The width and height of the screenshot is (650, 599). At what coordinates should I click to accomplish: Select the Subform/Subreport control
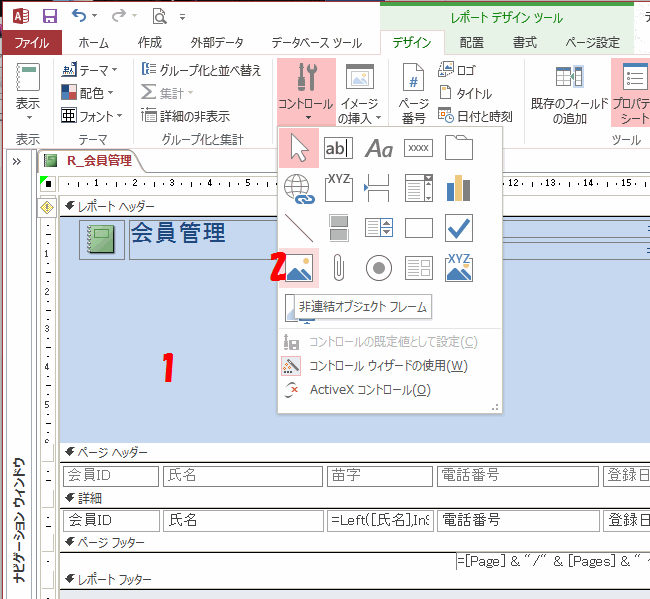click(419, 268)
